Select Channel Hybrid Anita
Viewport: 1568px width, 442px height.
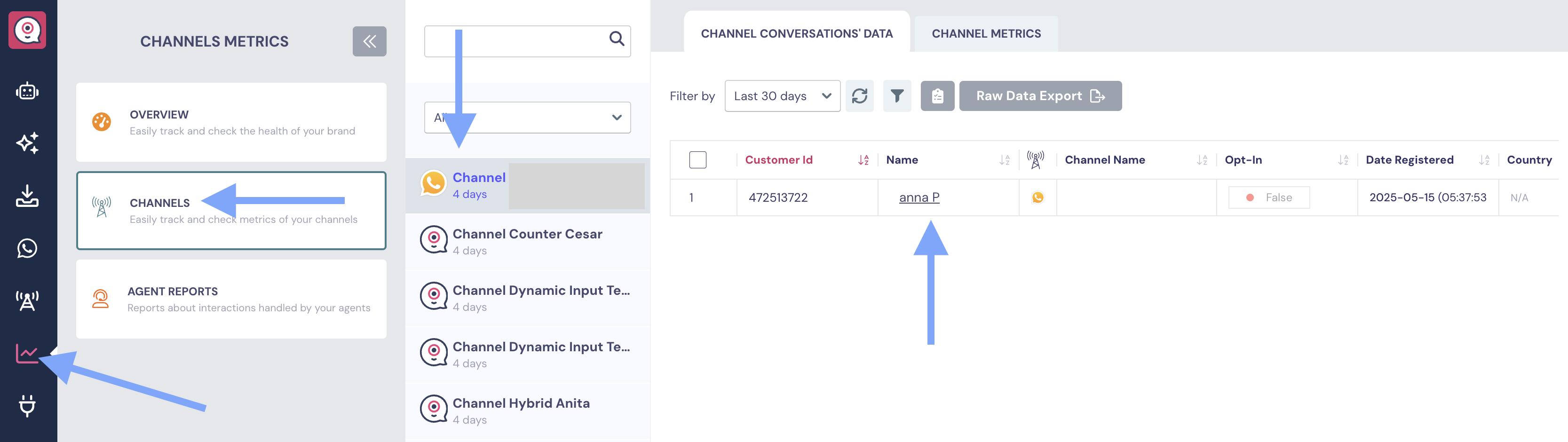click(x=528, y=411)
